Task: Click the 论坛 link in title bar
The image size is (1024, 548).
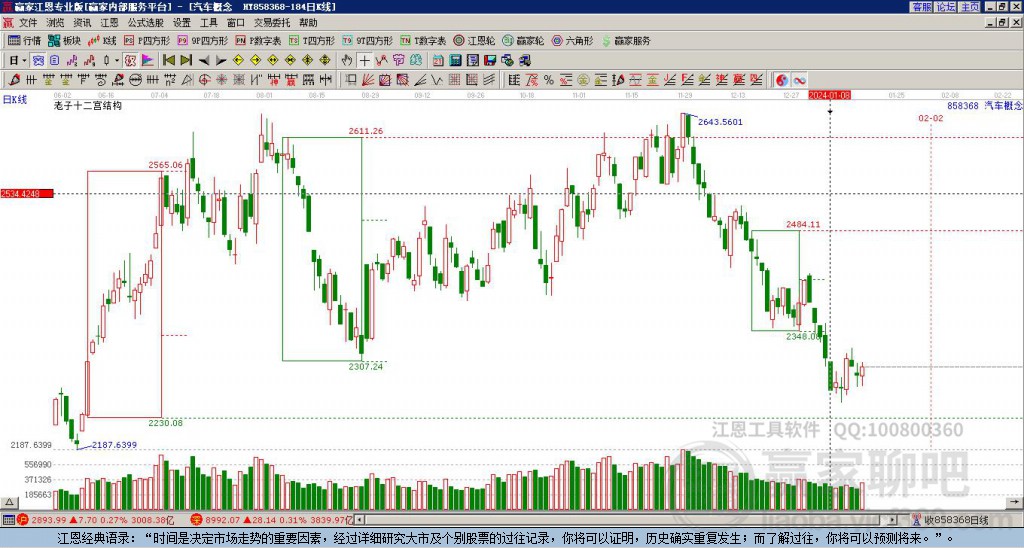Action: click(x=946, y=7)
